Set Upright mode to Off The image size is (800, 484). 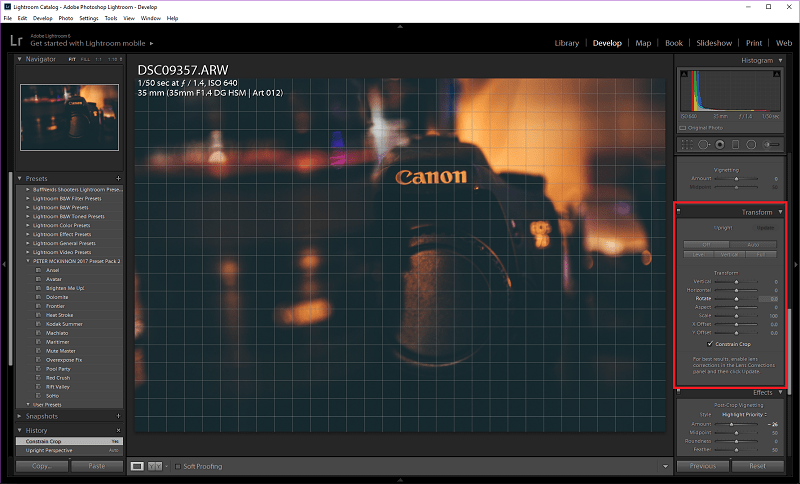pos(706,245)
